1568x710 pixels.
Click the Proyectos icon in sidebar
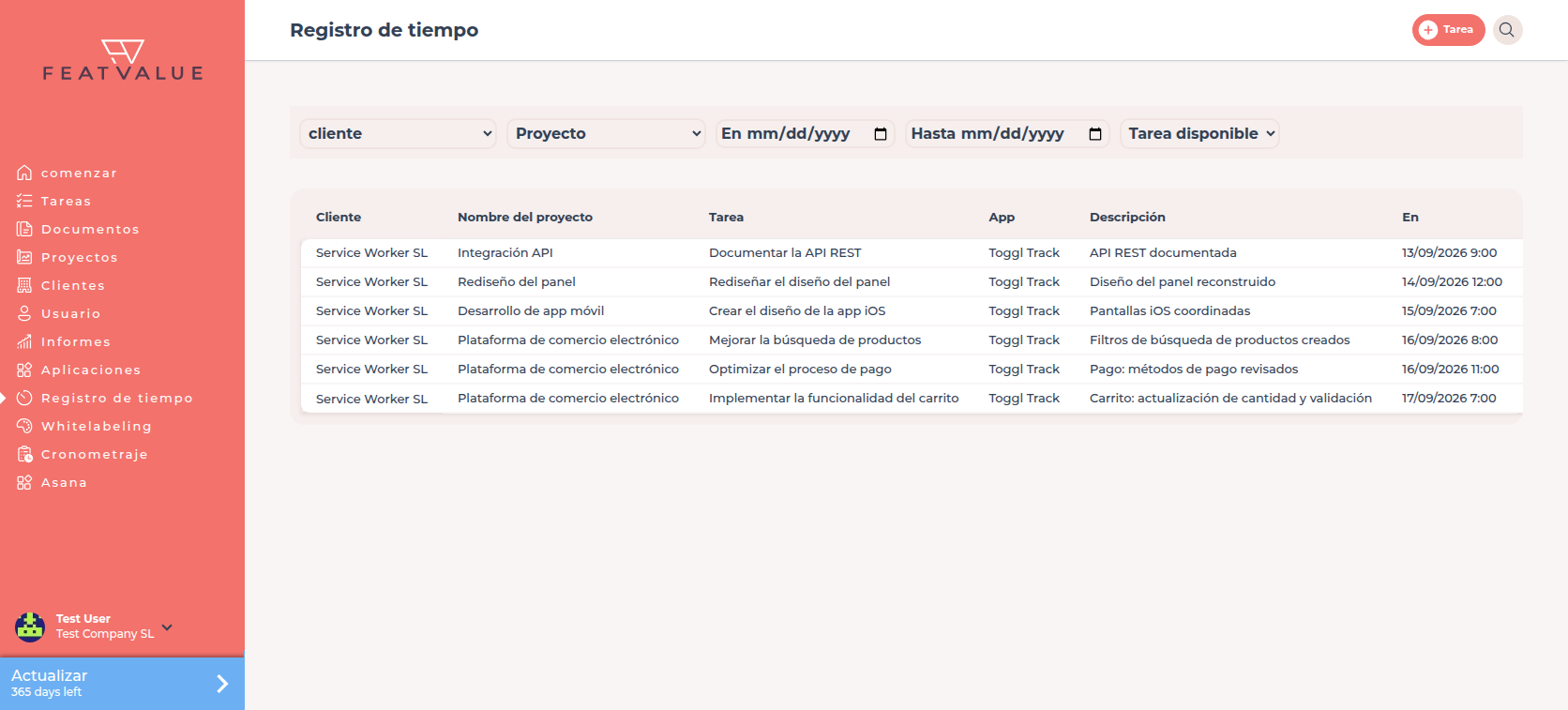pyautogui.click(x=24, y=257)
